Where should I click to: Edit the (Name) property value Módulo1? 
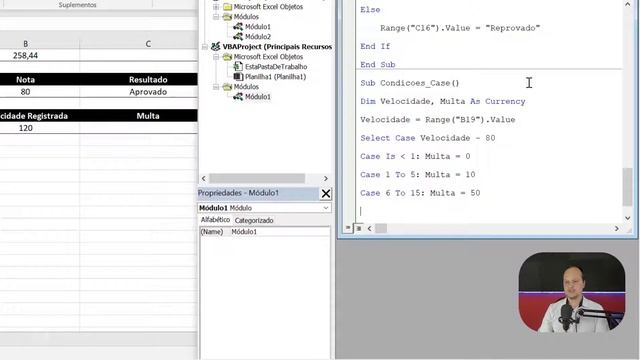click(280, 232)
